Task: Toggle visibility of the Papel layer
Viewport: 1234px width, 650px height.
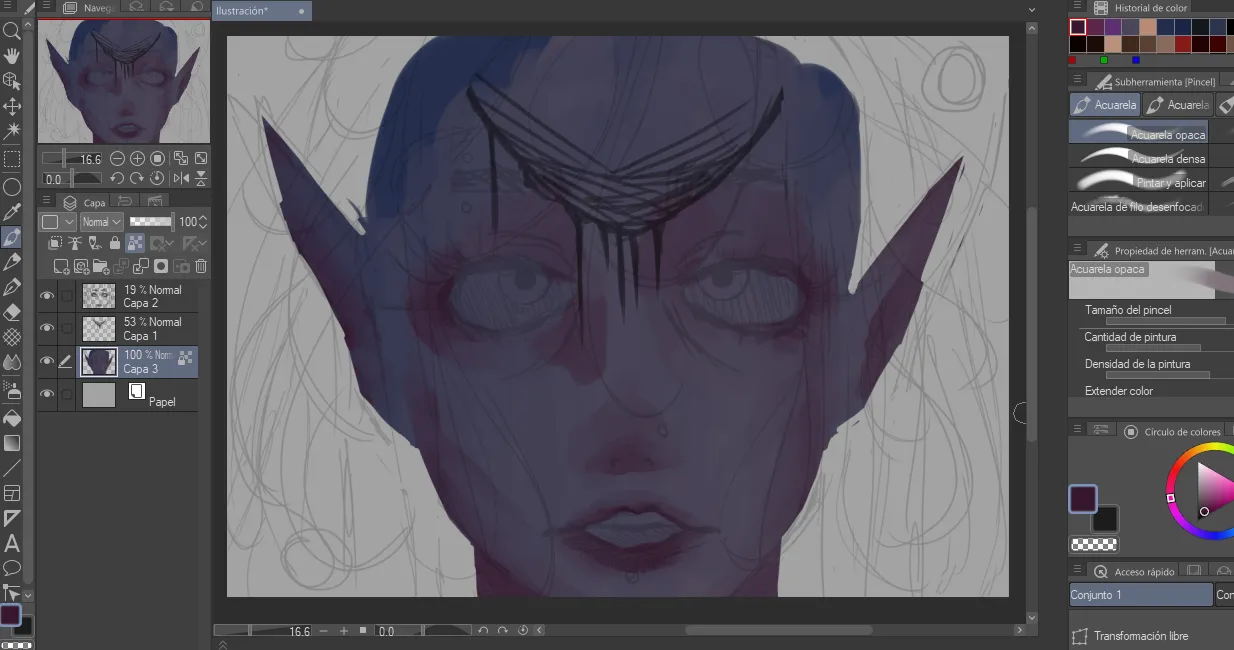Action: point(46,394)
